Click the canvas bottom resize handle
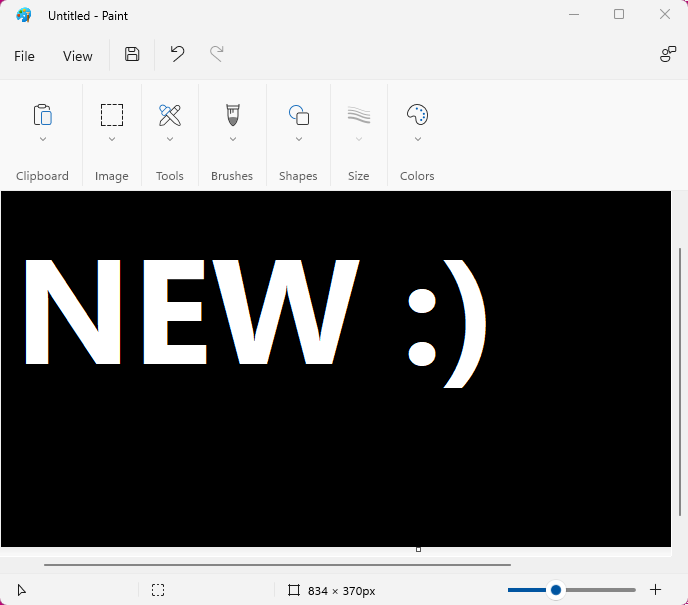Image resolution: width=688 pixels, height=605 pixels. (x=418, y=549)
